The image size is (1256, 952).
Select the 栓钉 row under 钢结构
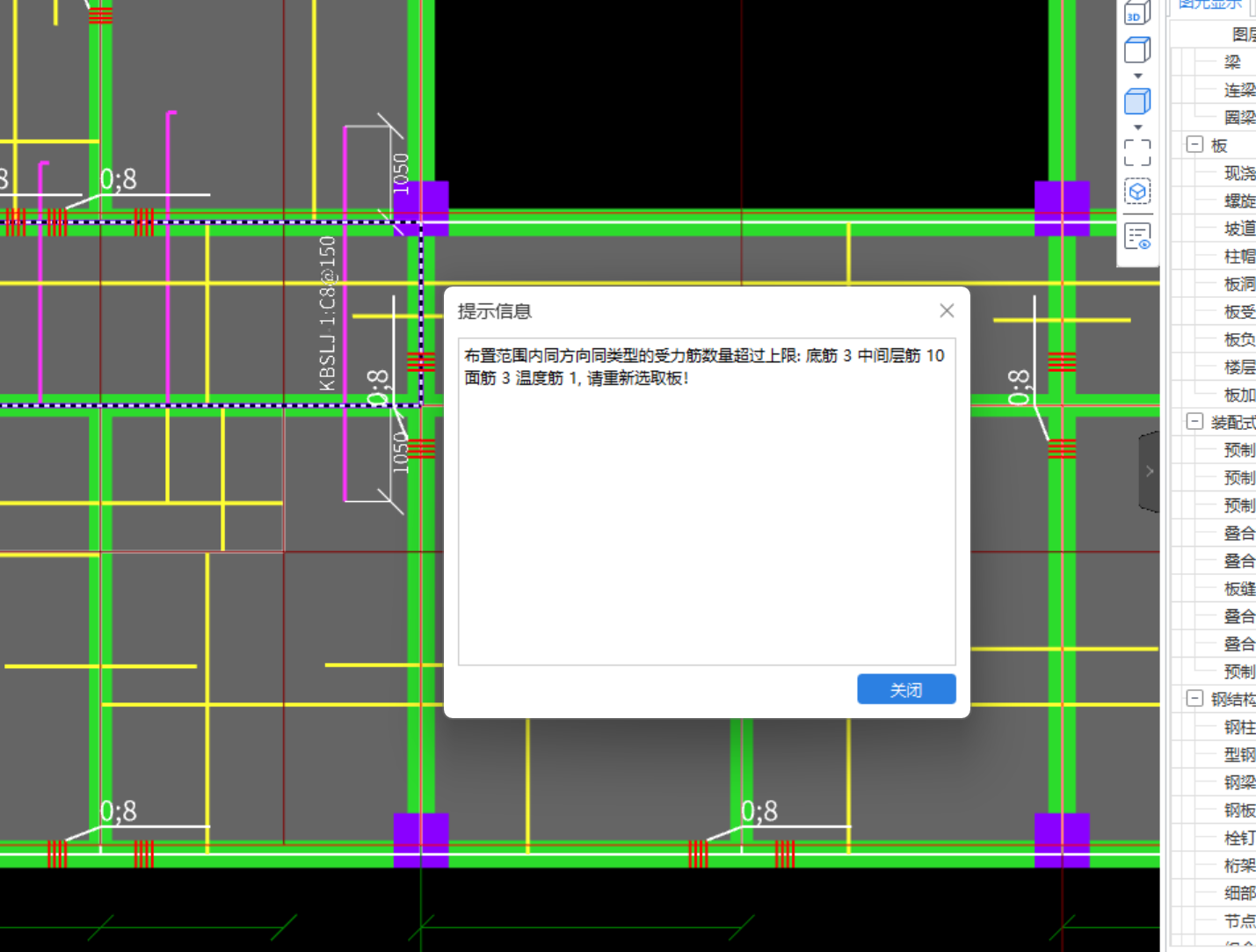click(1239, 838)
